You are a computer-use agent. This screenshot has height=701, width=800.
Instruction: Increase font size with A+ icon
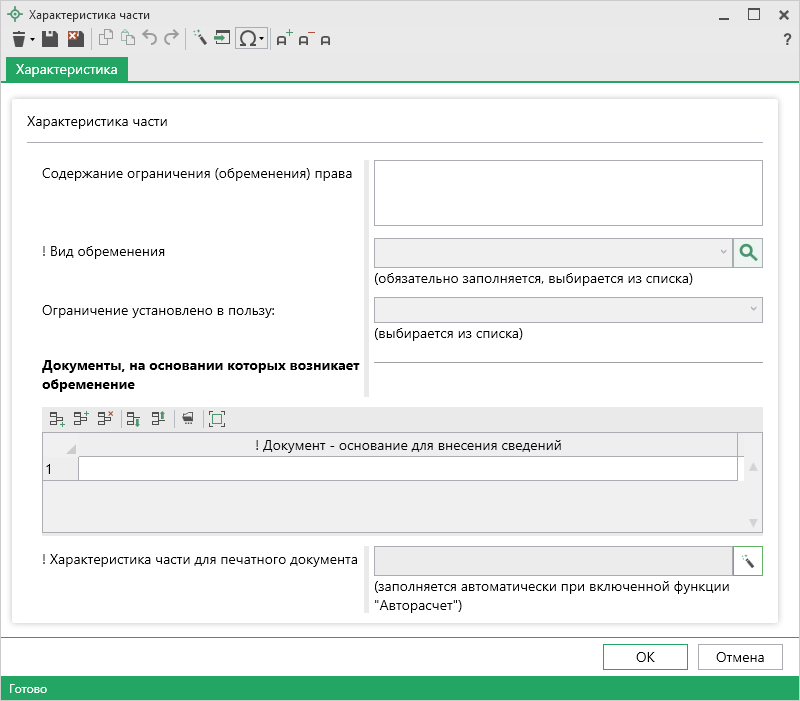click(x=283, y=39)
